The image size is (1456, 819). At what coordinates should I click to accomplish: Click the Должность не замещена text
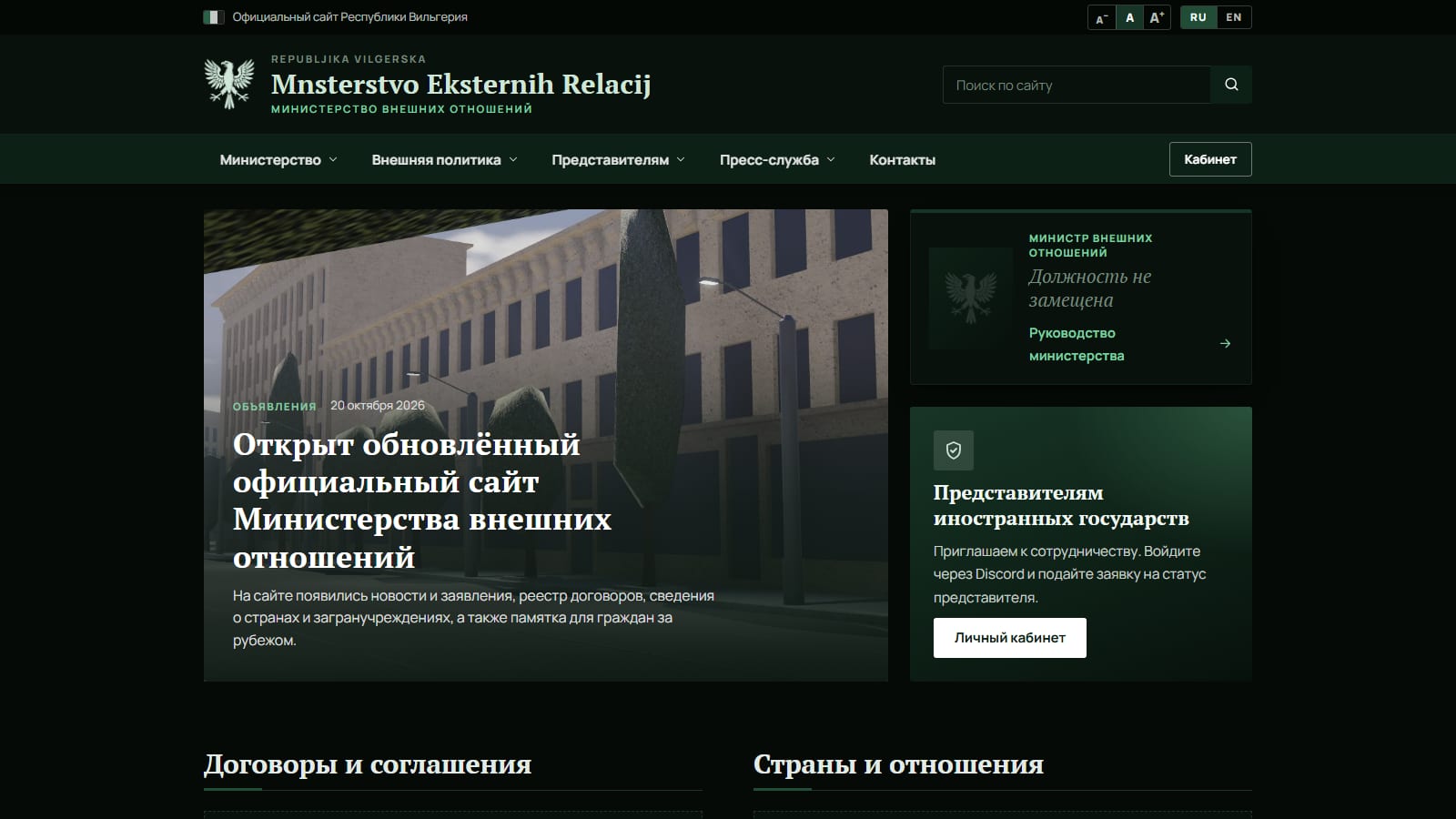tap(1090, 288)
